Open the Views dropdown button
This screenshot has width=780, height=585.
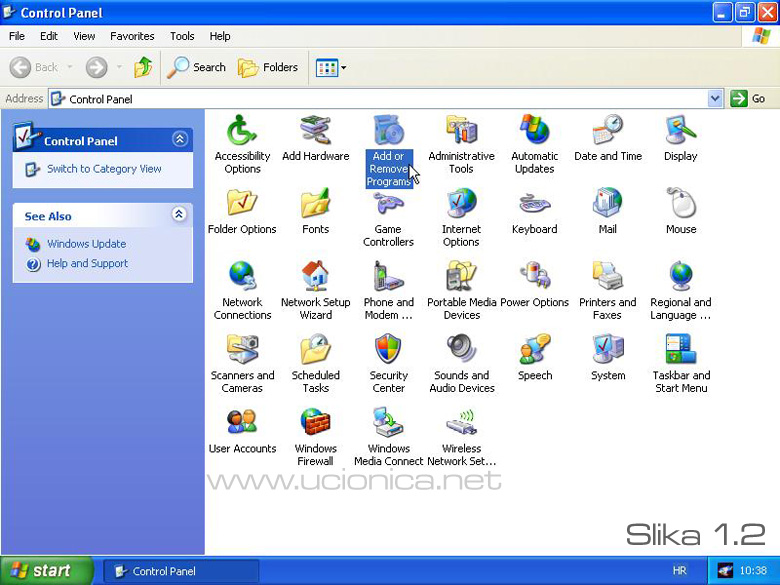pyautogui.click(x=331, y=68)
